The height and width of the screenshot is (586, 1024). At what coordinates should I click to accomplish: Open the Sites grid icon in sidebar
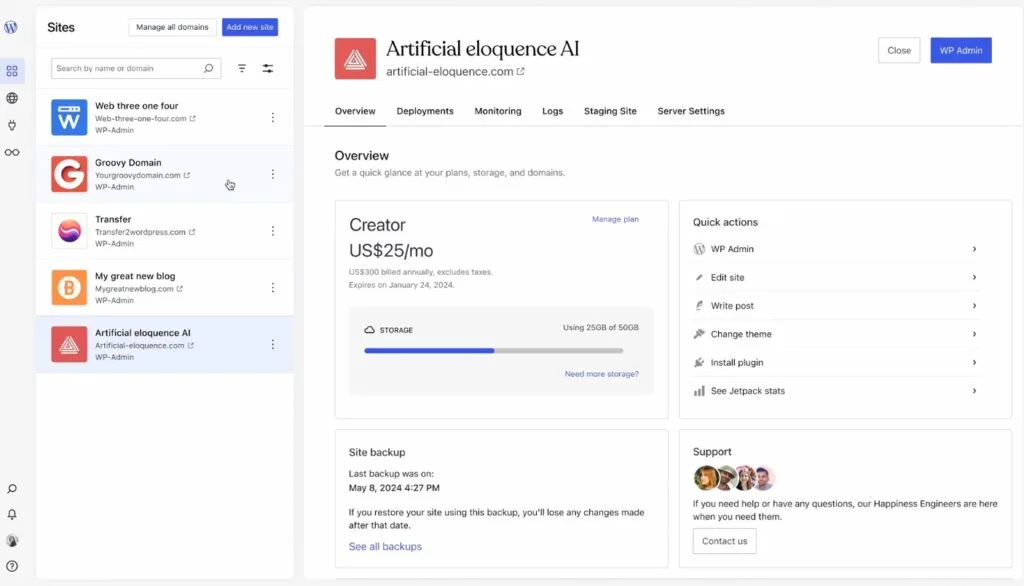point(12,71)
